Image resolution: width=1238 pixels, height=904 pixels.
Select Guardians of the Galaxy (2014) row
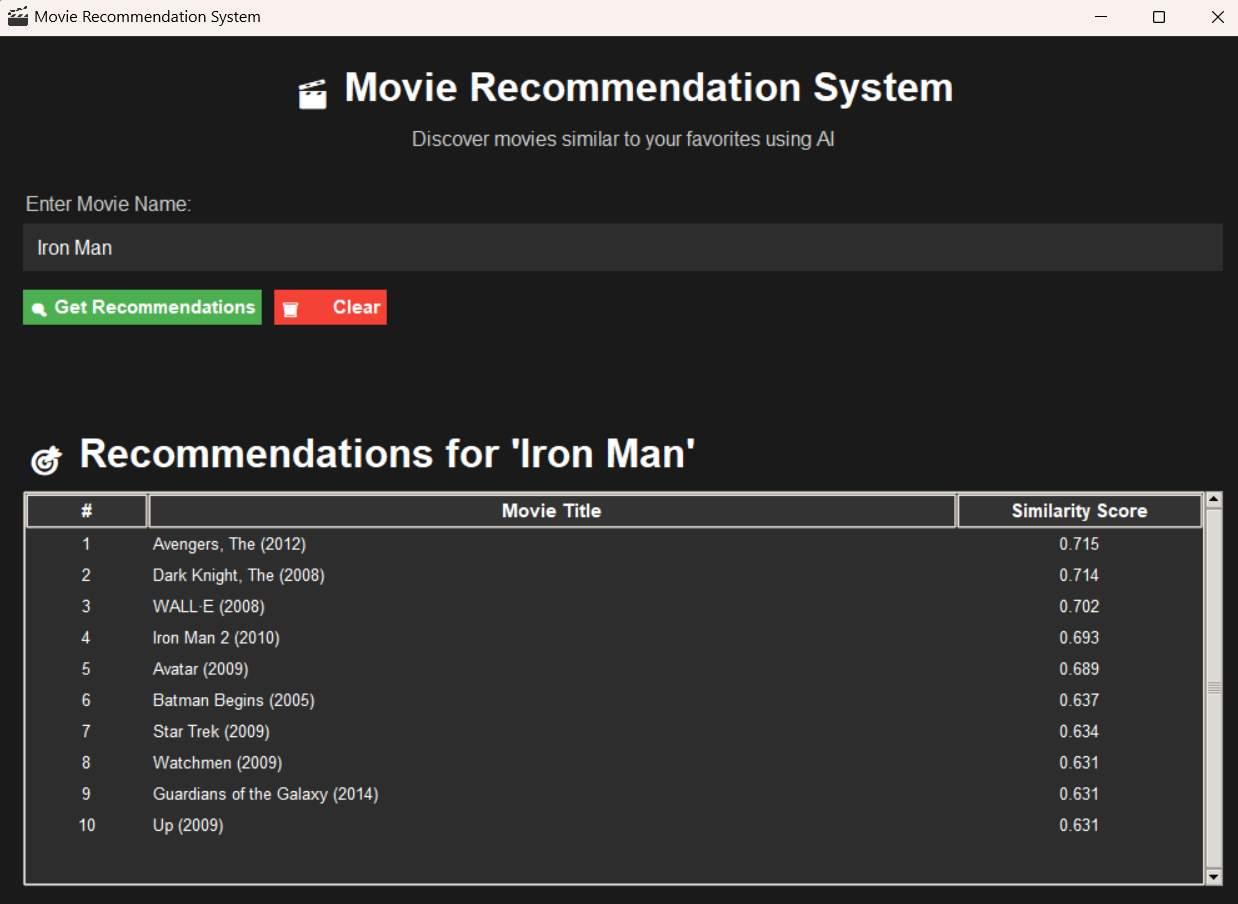[614, 794]
